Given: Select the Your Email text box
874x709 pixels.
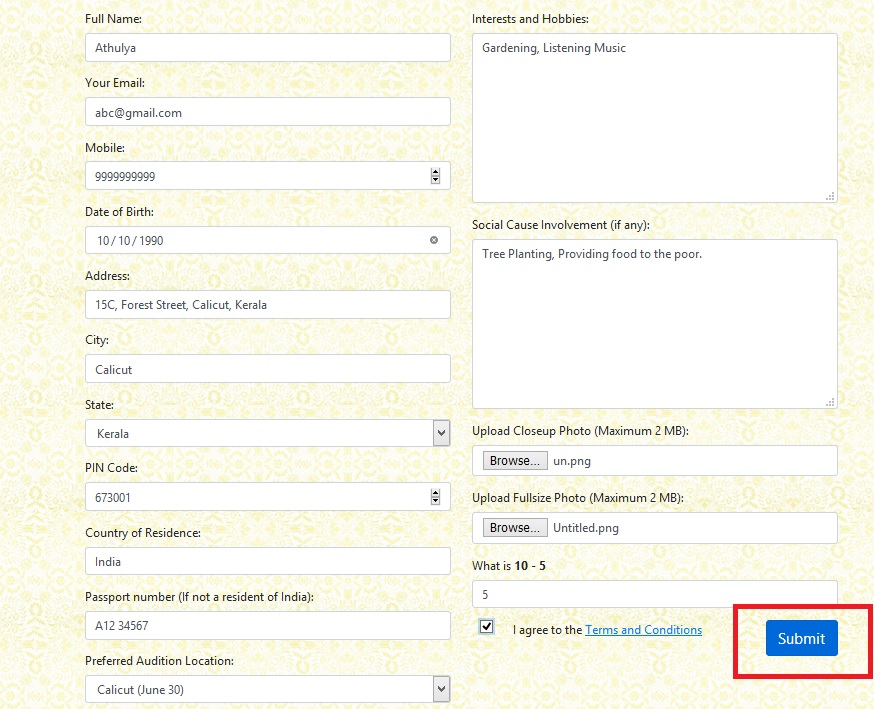Looking at the screenshot, I should pyautogui.click(x=267, y=112).
